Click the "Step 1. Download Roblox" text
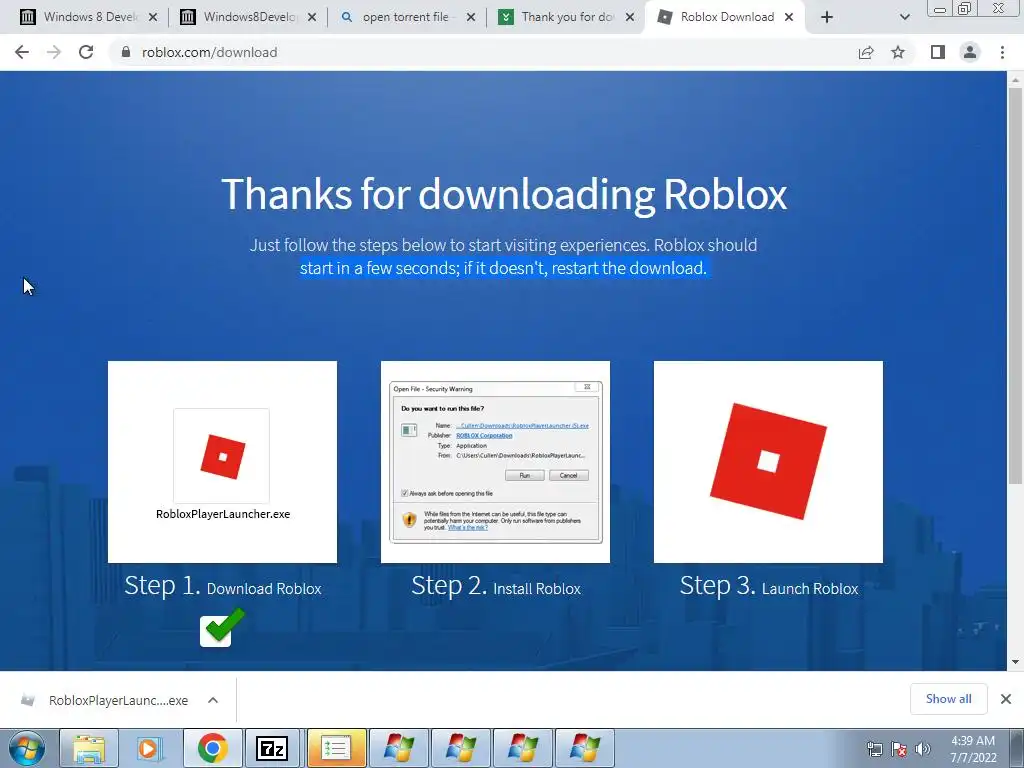The image size is (1024, 768). pos(223,586)
